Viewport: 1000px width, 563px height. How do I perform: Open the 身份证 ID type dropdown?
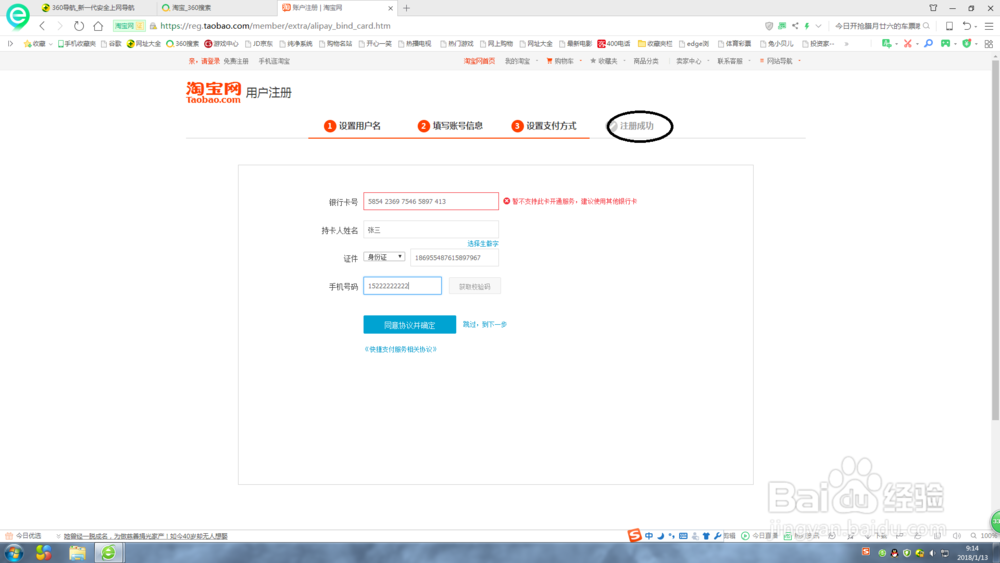pyautogui.click(x=384, y=257)
